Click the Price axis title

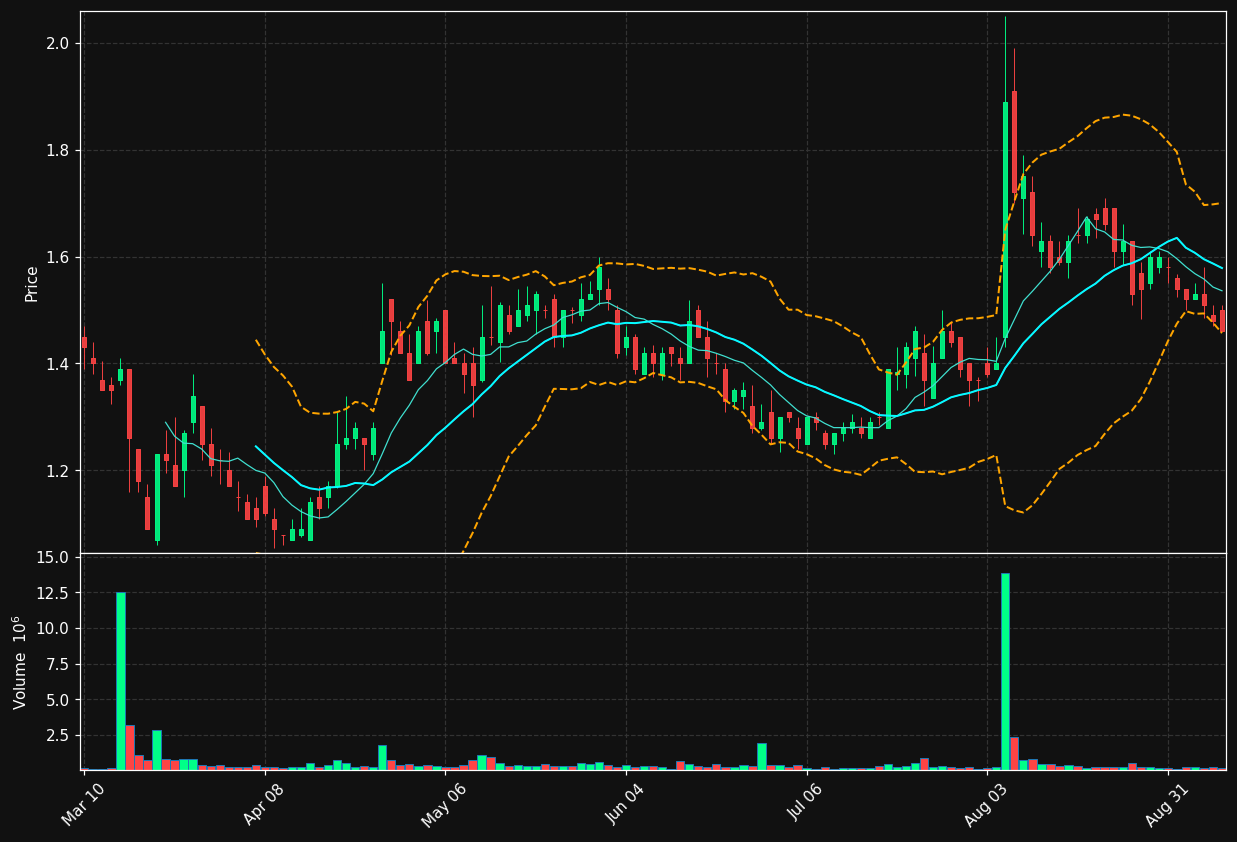(32, 283)
